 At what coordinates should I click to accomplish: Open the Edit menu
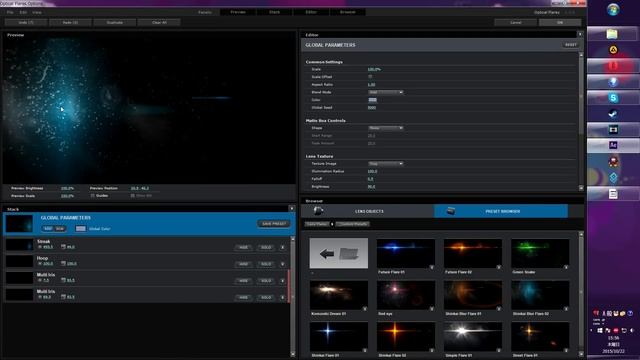click(x=23, y=12)
